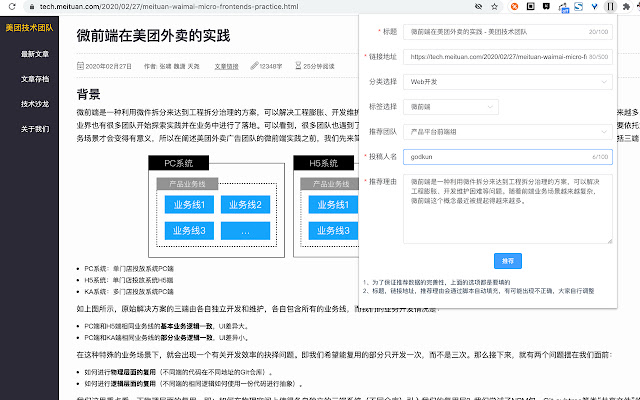Open the black square extension icon

531,7
